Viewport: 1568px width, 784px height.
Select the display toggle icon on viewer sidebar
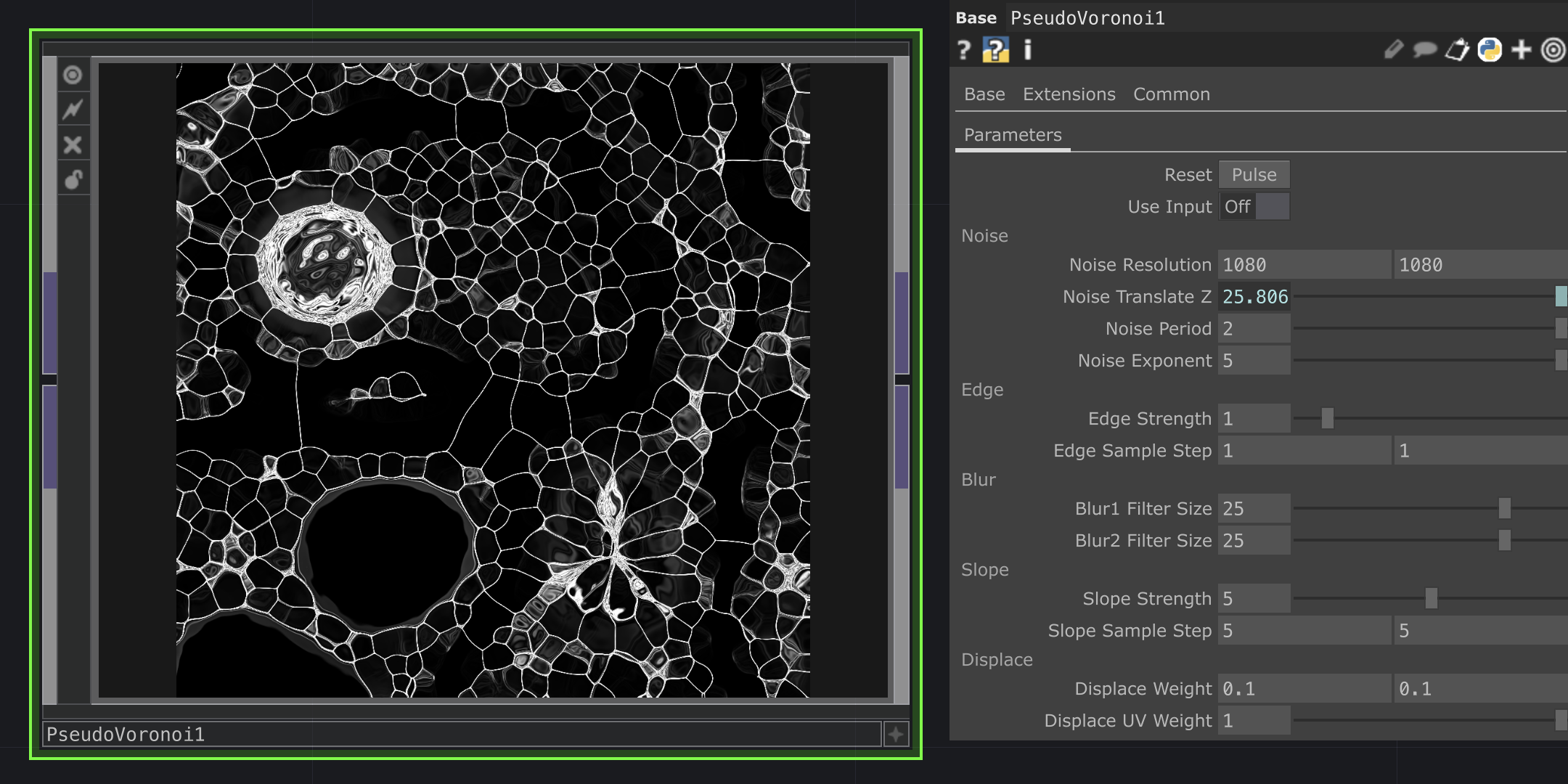72,75
